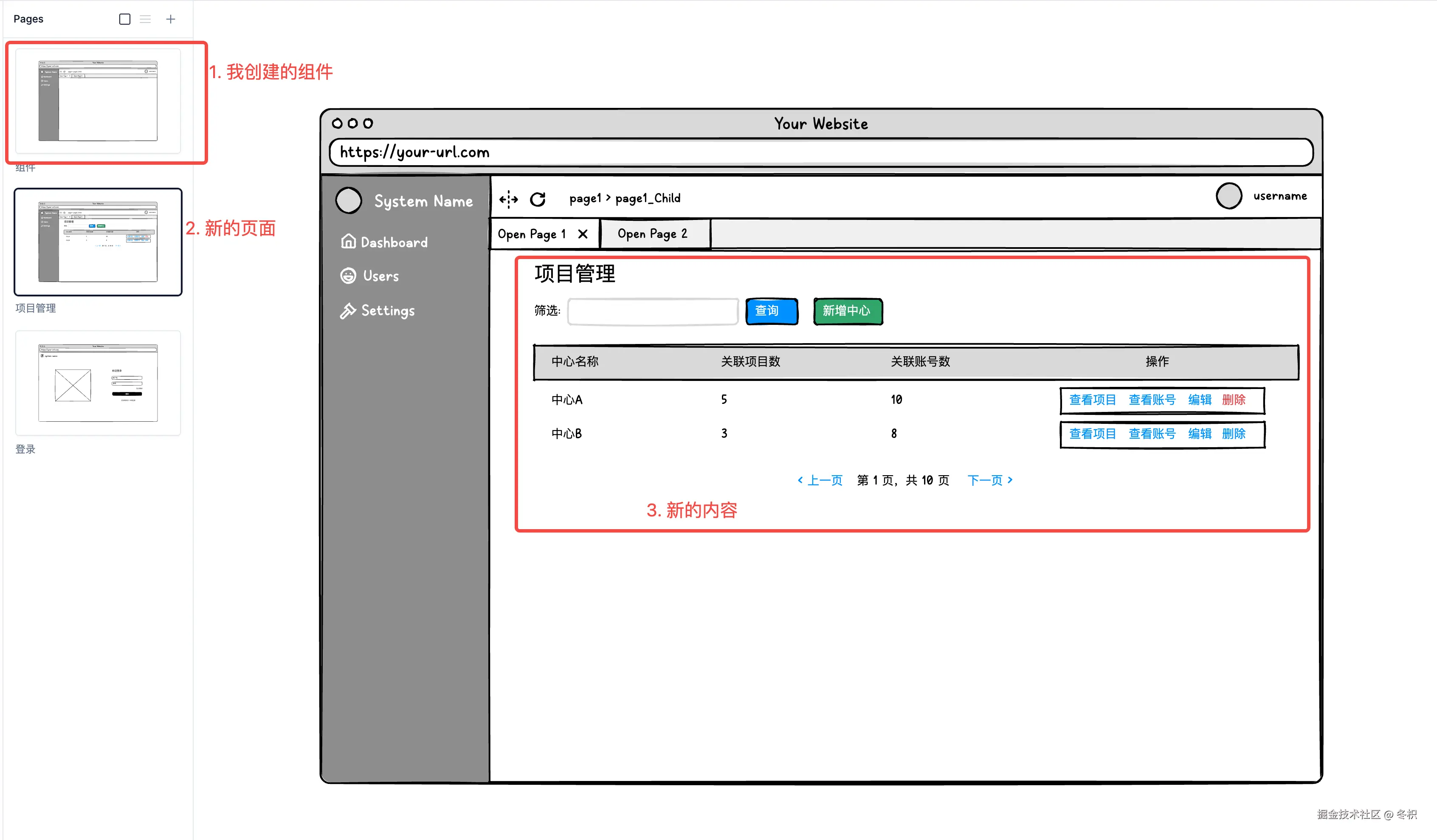The image size is (1437, 840).
Task: Click the Settings hammer icon
Action: pos(348,311)
